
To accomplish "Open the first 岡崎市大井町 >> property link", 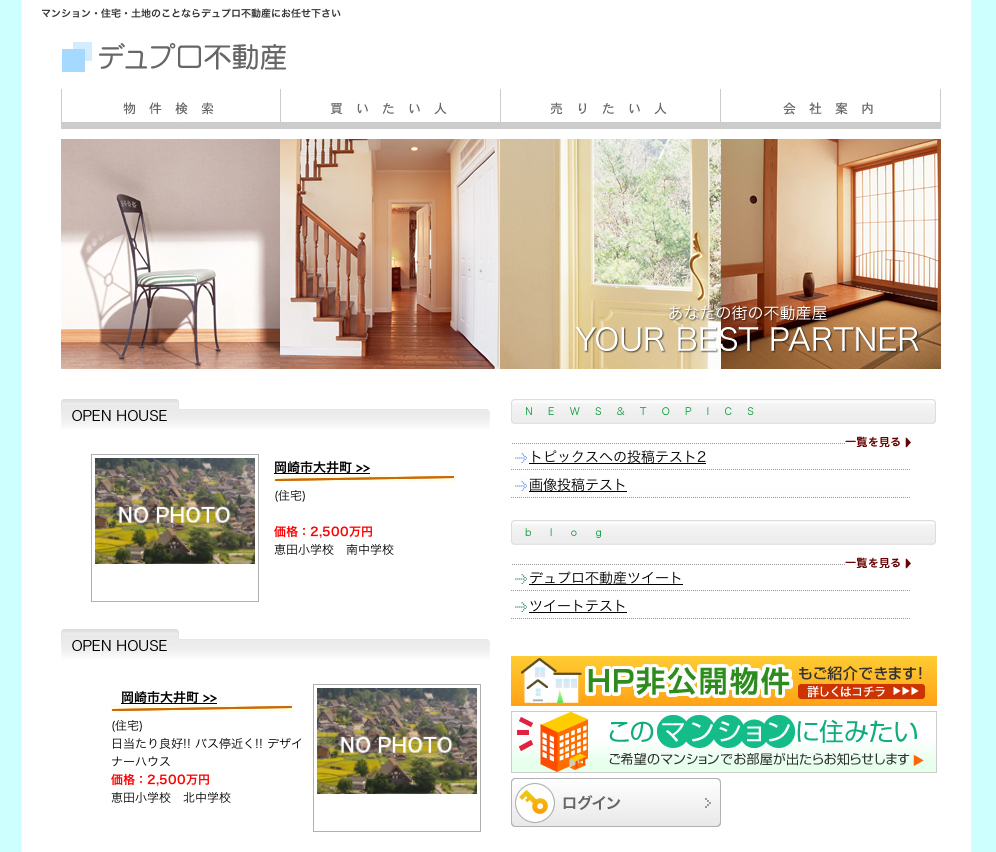I will coord(322,468).
